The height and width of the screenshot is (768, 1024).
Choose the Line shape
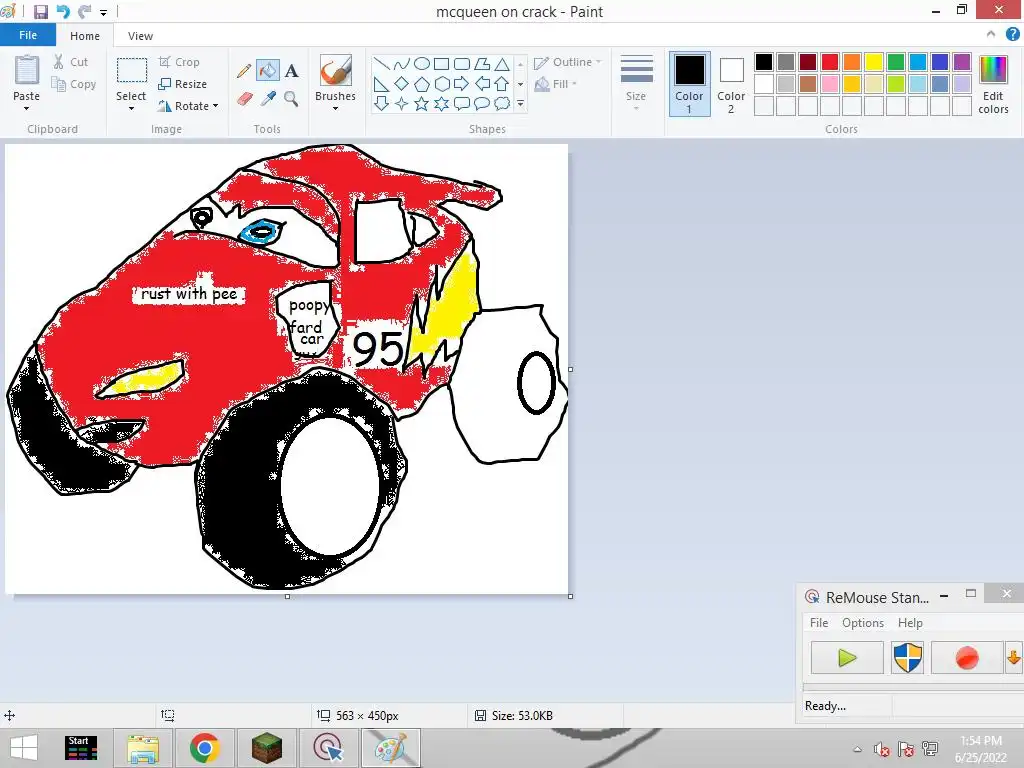382,63
